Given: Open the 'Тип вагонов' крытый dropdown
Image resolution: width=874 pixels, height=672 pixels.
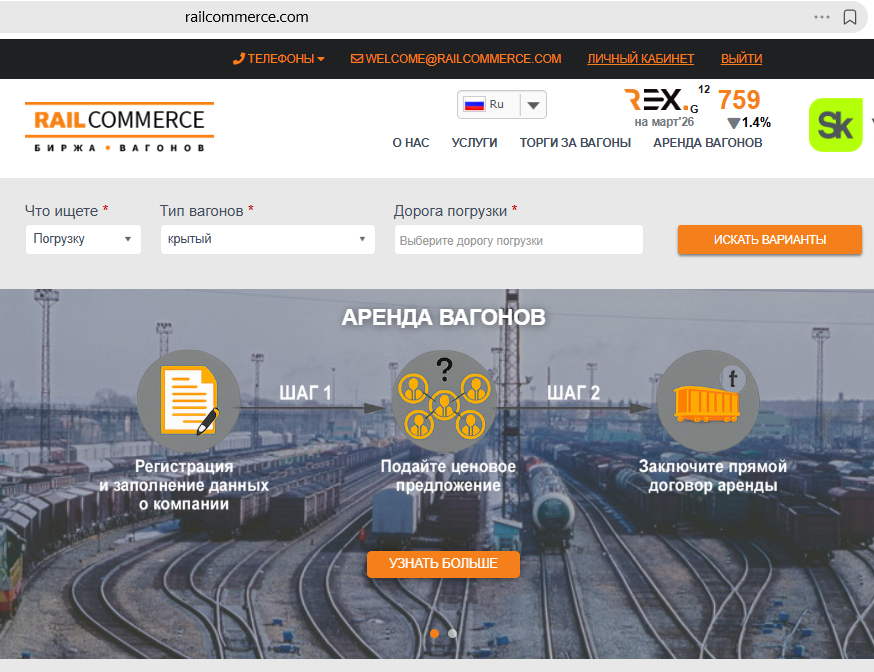Looking at the screenshot, I should [267, 240].
